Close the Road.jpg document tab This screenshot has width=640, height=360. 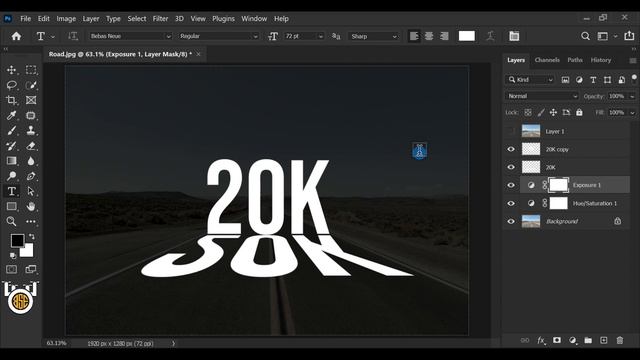198,54
